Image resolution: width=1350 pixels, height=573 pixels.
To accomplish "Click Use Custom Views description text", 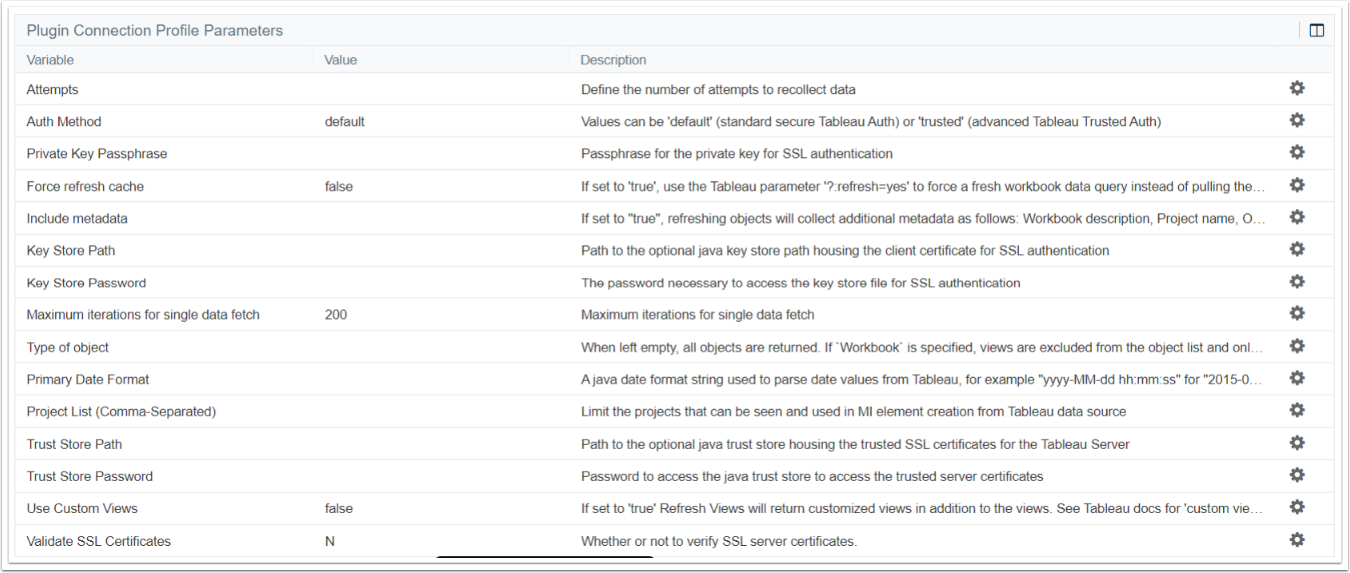I will (923, 508).
